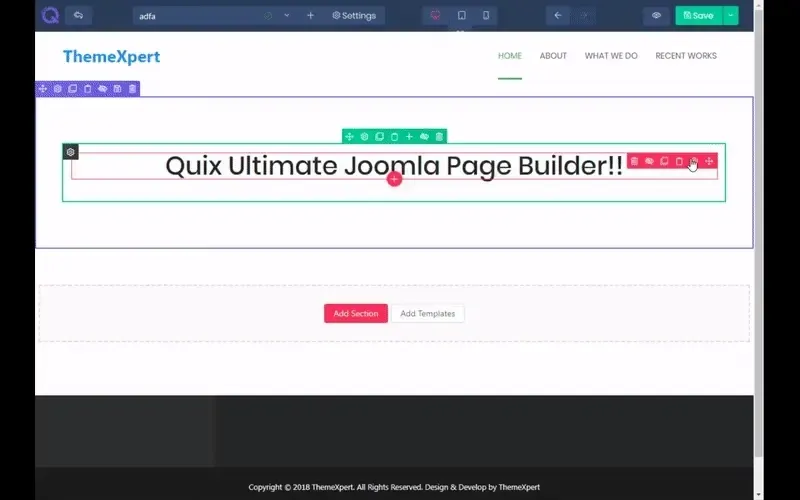
Task: Click the clipboard icon in red element toolbar
Action: tap(679, 161)
